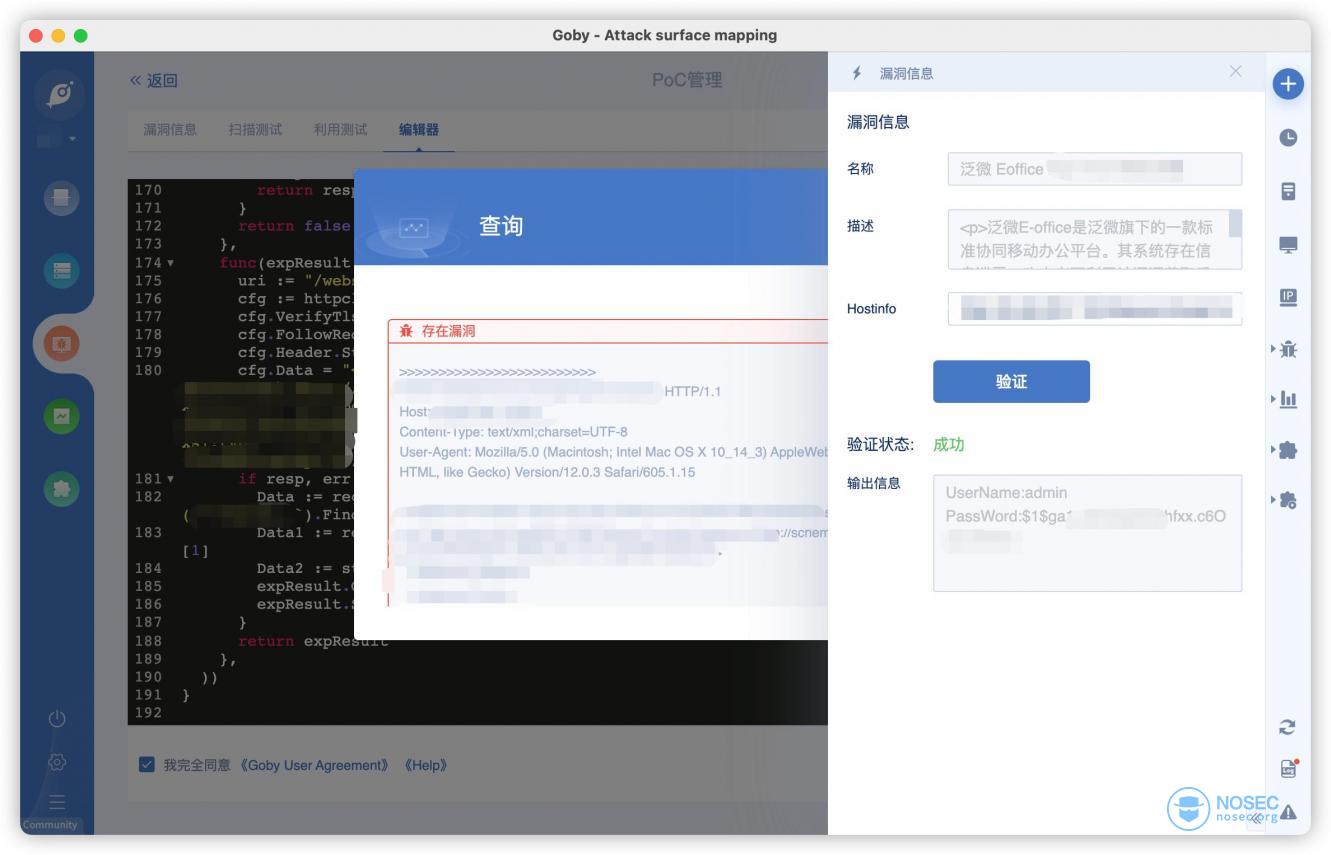The image size is (1331, 855).
Task: Click the UserName:admin output text
Action: (1007, 492)
